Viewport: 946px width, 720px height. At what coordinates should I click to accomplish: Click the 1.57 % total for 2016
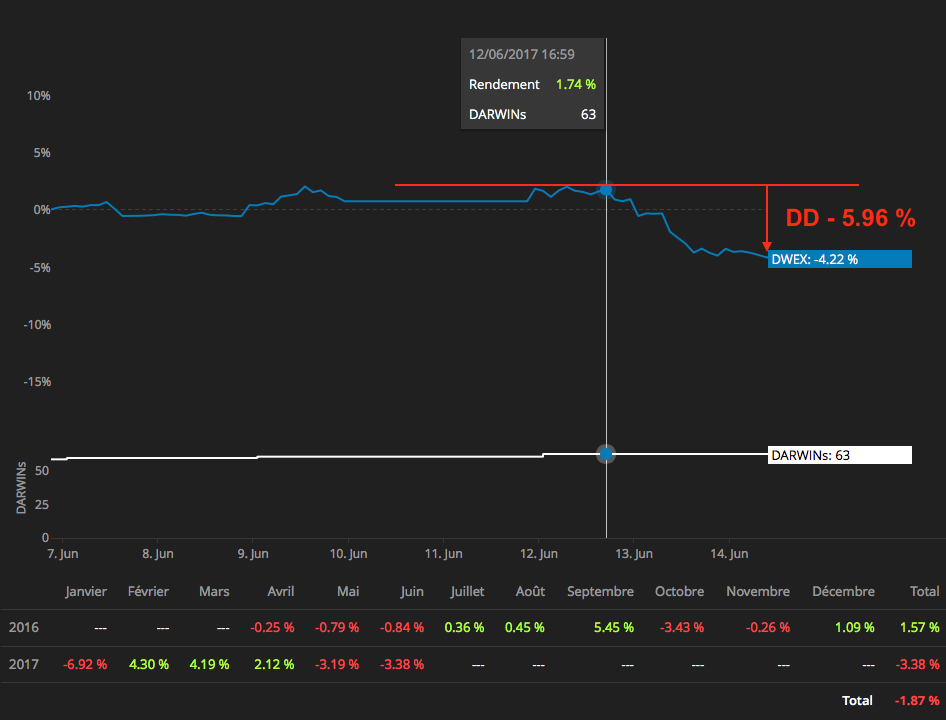(919, 628)
